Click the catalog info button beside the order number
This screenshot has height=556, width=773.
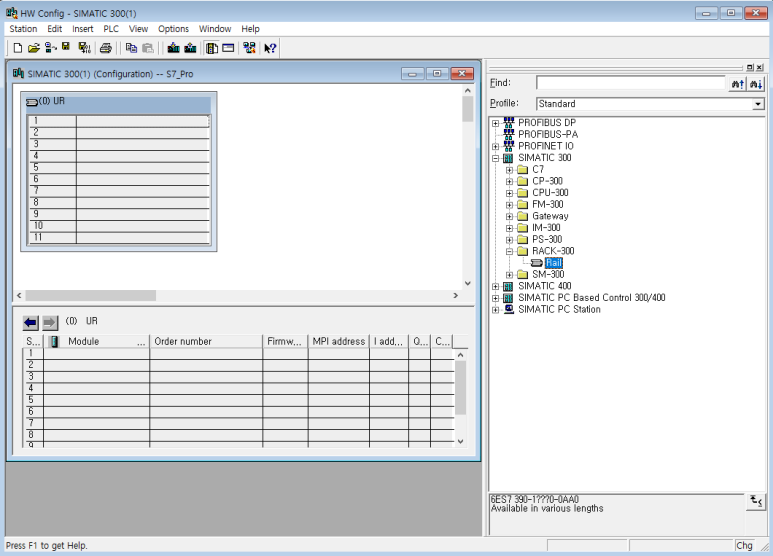(756, 502)
